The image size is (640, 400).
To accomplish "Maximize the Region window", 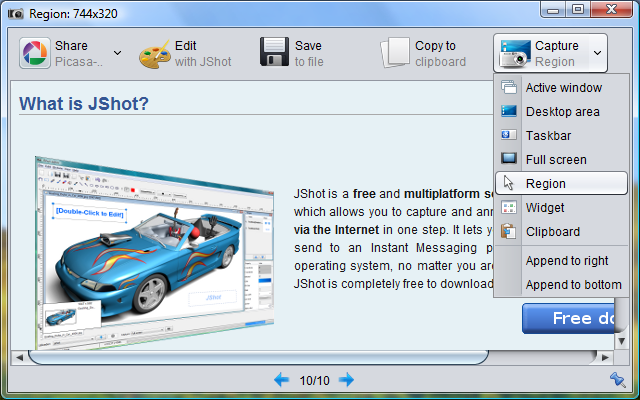I will [578, 10].
